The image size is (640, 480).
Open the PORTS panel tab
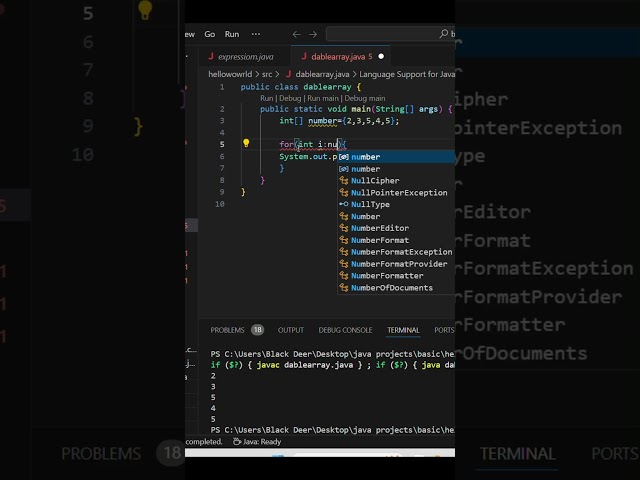(444, 330)
